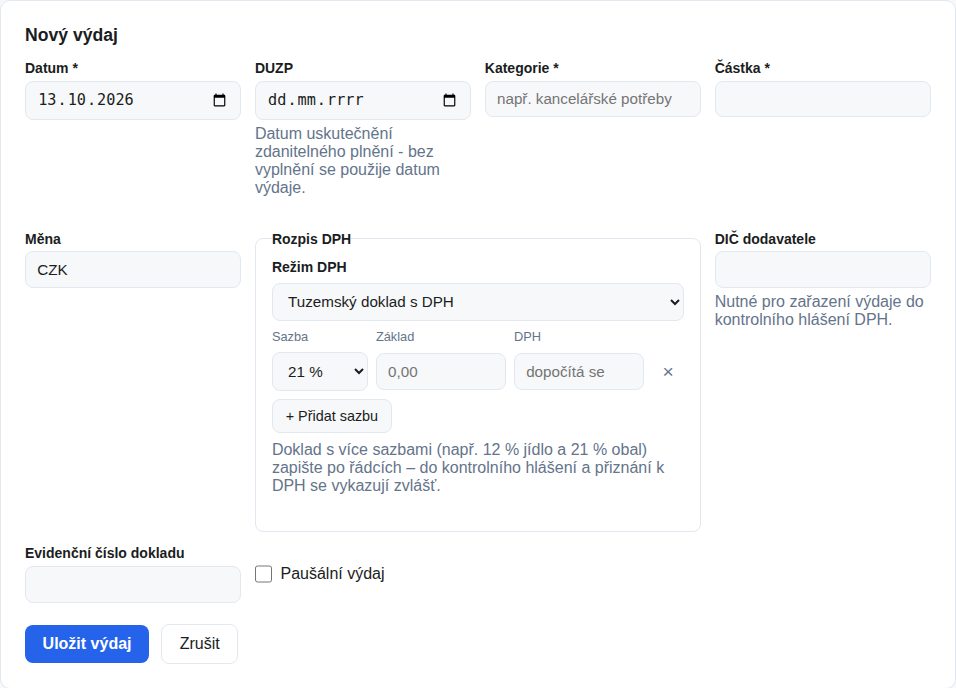The image size is (956, 688).
Task: Click the 'Sazba' column label
Action: [290, 337]
